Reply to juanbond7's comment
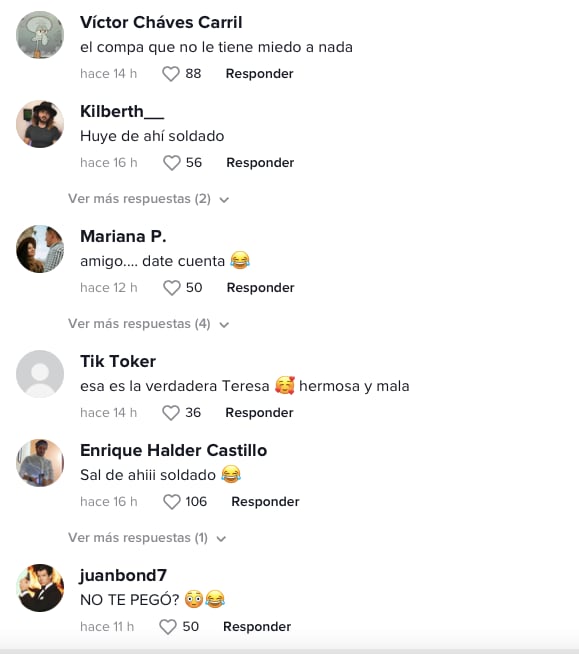 pyautogui.click(x=257, y=627)
